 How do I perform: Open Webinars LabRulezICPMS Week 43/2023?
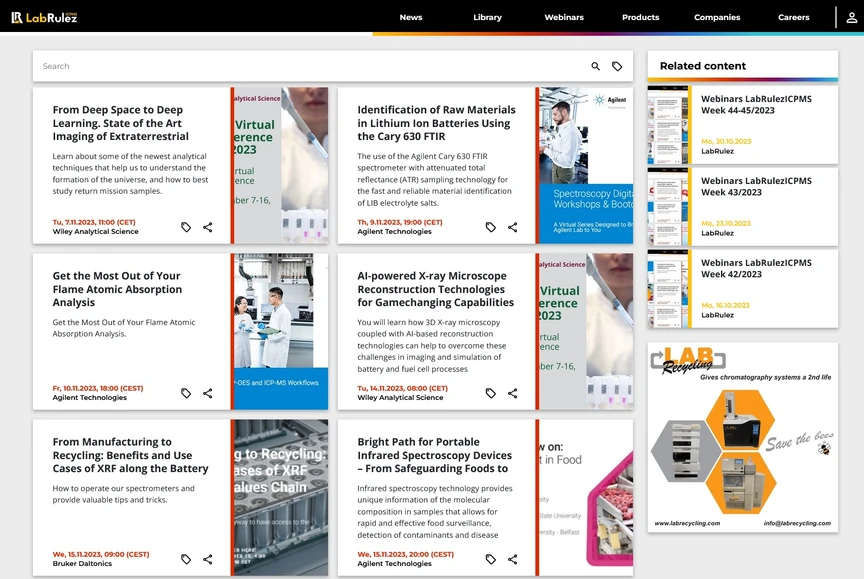click(756, 187)
